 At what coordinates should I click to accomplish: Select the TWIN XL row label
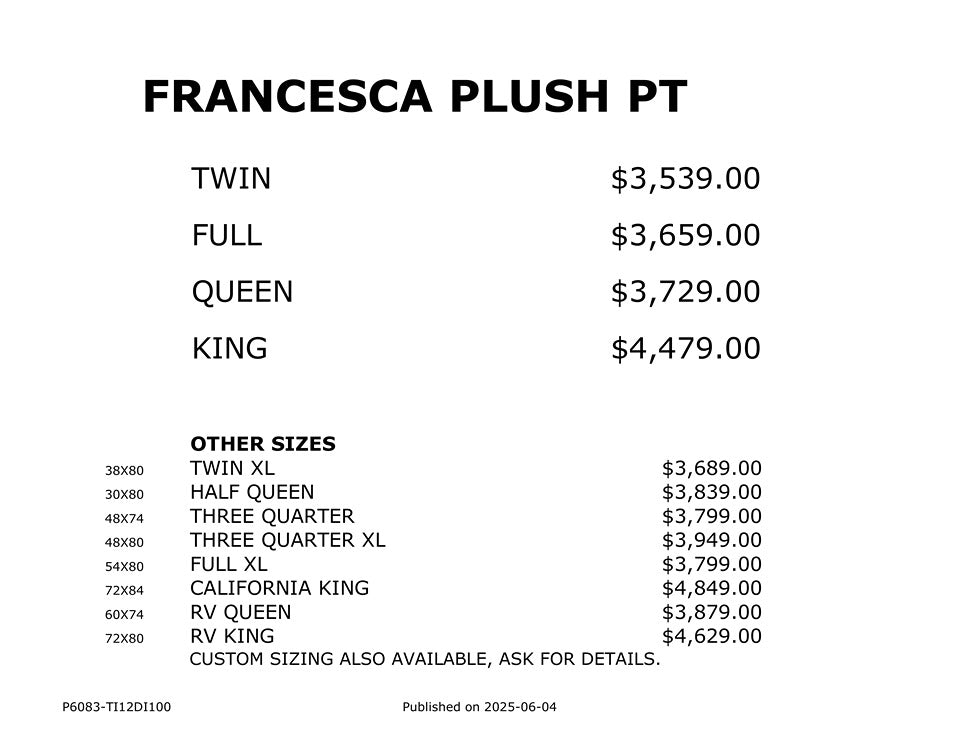tap(232, 468)
